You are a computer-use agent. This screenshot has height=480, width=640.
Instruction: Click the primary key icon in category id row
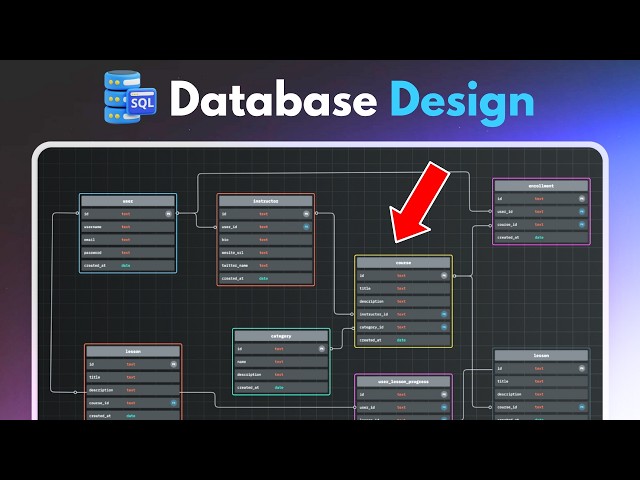coord(322,349)
